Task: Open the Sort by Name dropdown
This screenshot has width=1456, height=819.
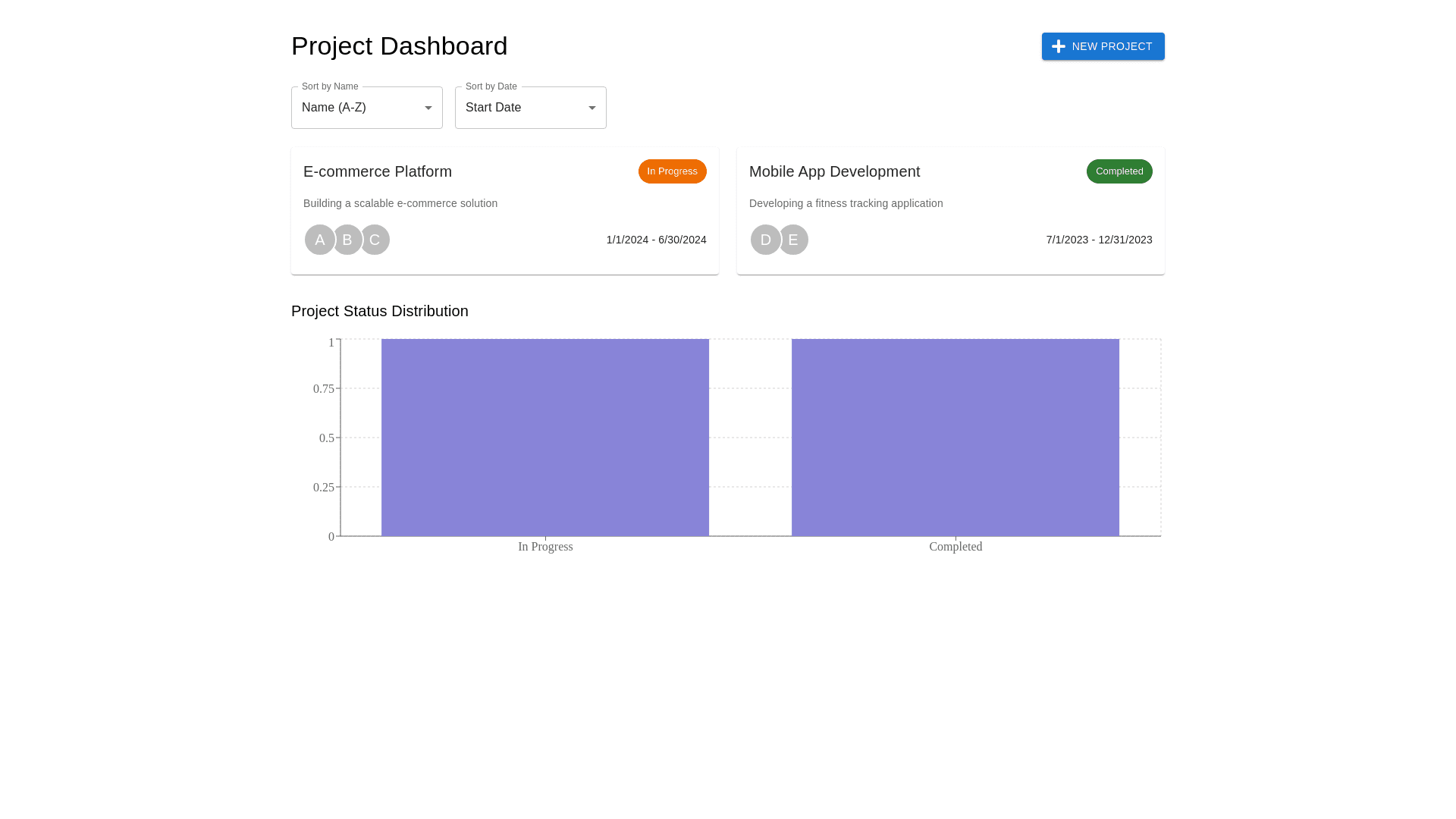Action: [358, 108]
